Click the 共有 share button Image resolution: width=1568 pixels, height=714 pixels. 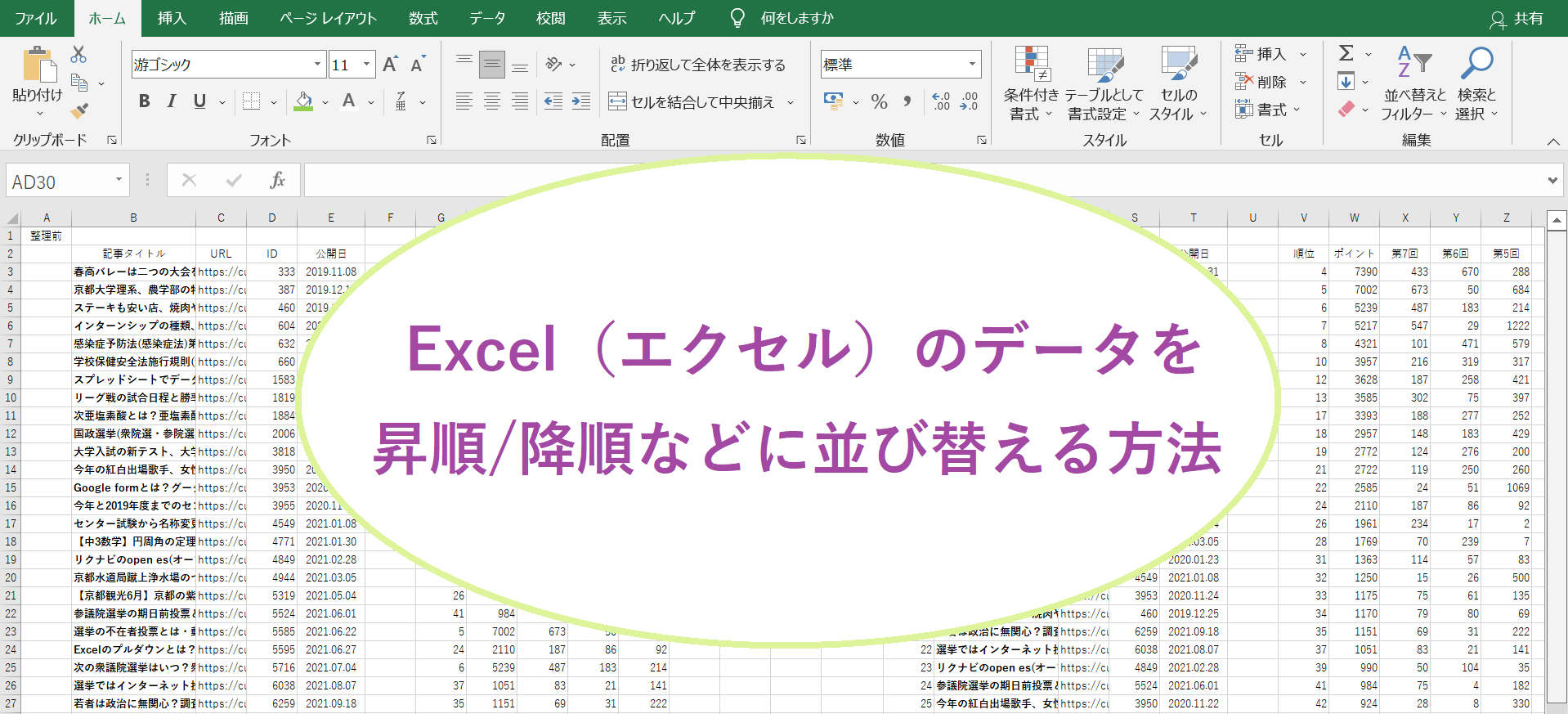[1516, 19]
